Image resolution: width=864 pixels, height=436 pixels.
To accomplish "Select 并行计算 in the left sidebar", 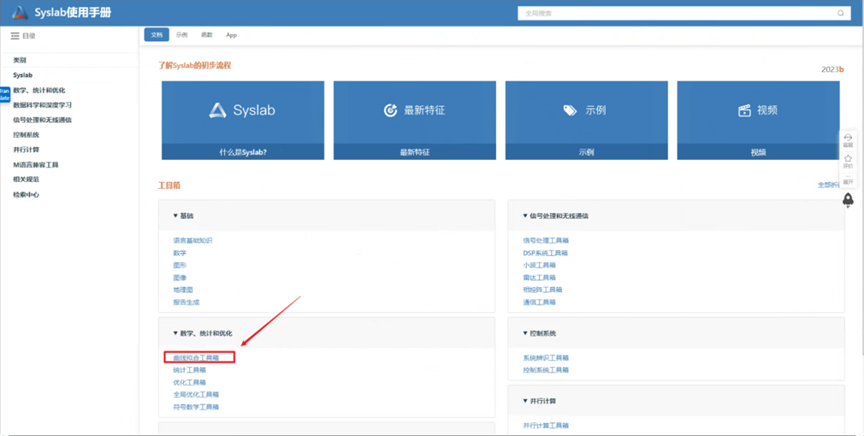I will 26,149.
